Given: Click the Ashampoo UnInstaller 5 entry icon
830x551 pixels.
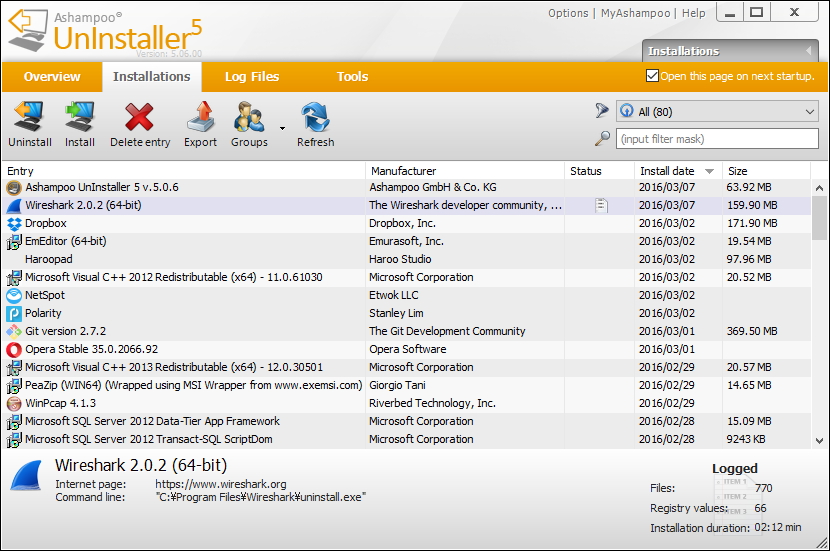Looking at the screenshot, I should click(14, 187).
